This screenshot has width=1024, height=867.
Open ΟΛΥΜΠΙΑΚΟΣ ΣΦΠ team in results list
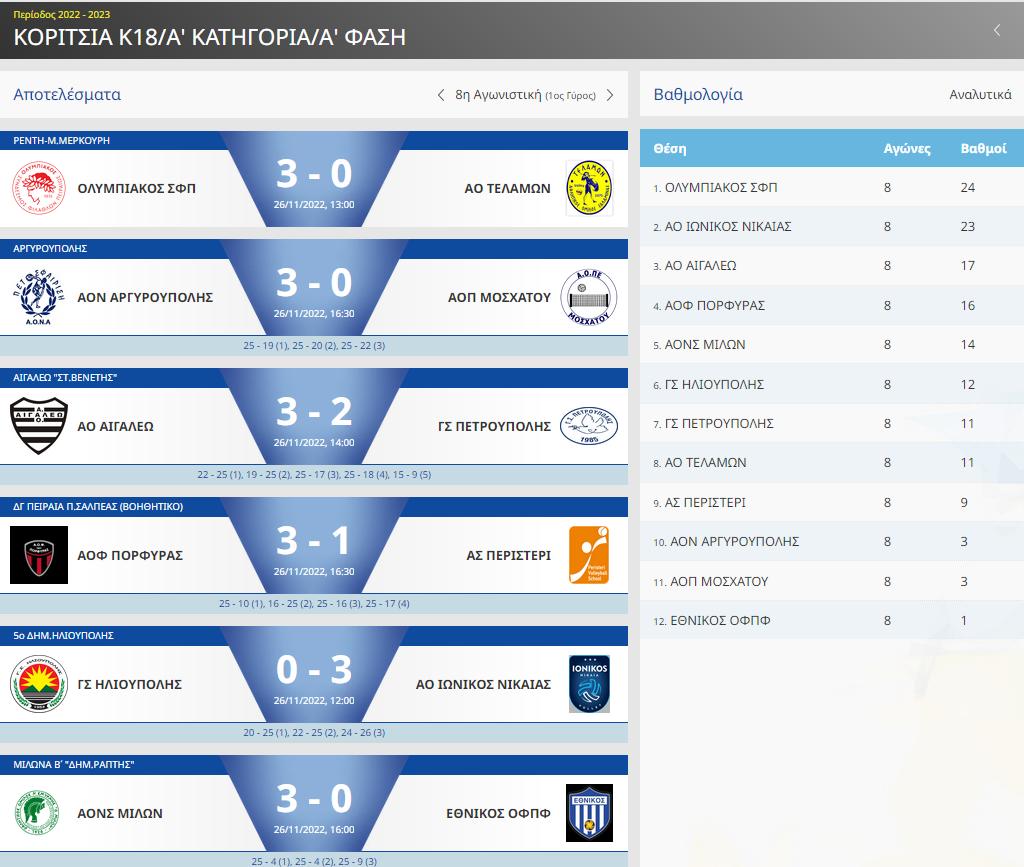(136, 189)
